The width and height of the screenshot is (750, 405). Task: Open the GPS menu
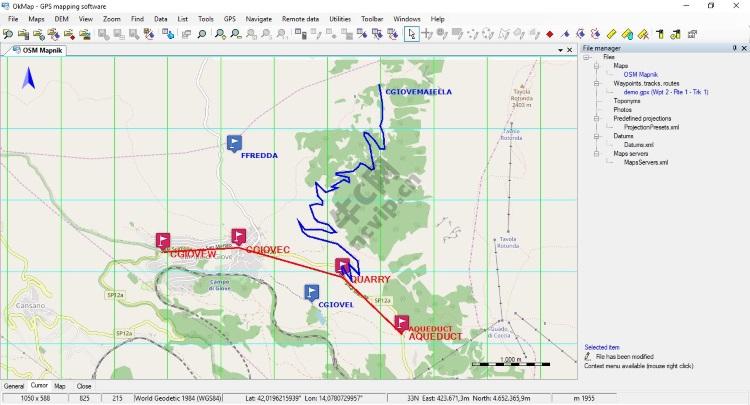click(x=230, y=19)
